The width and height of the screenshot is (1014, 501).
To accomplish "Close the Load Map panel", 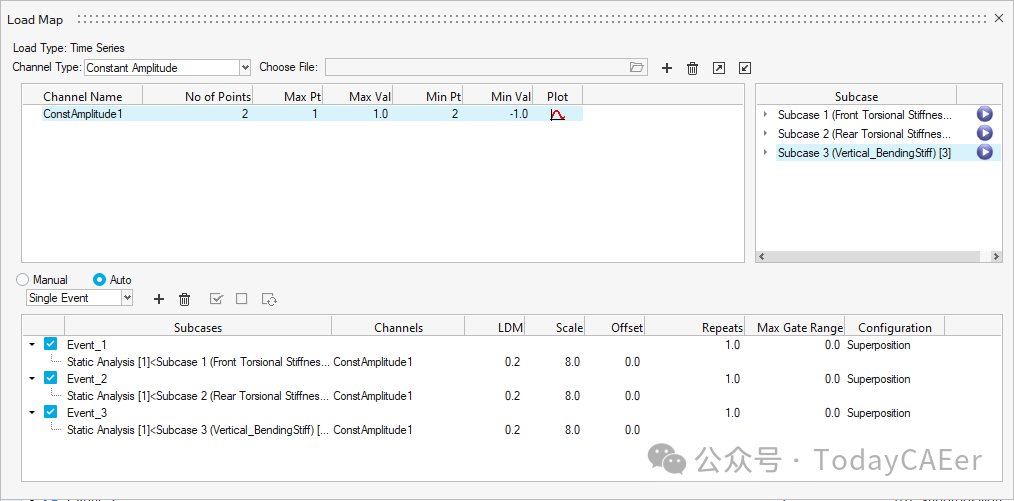I will pyautogui.click(x=998, y=19).
